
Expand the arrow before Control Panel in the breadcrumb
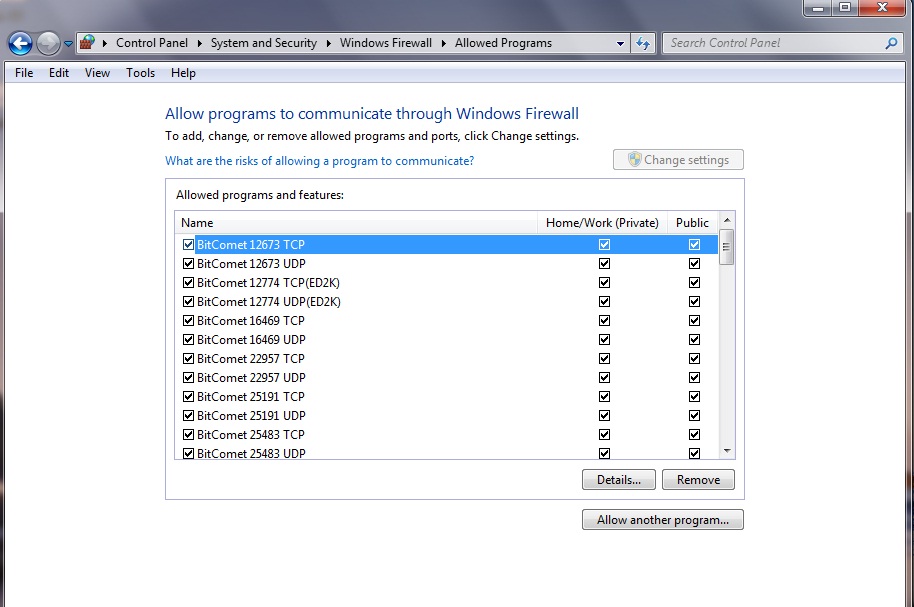click(105, 43)
